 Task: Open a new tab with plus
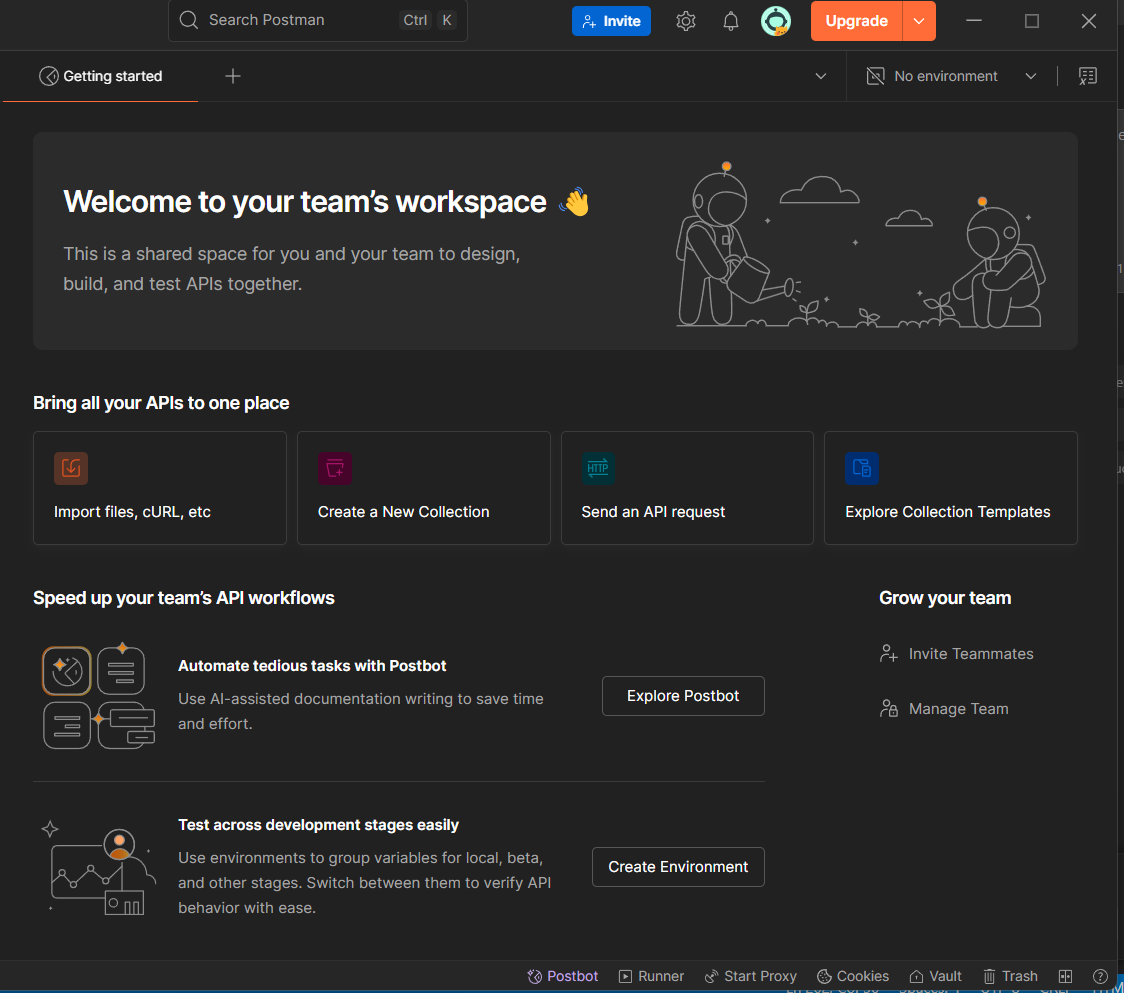[x=233, y=76]
